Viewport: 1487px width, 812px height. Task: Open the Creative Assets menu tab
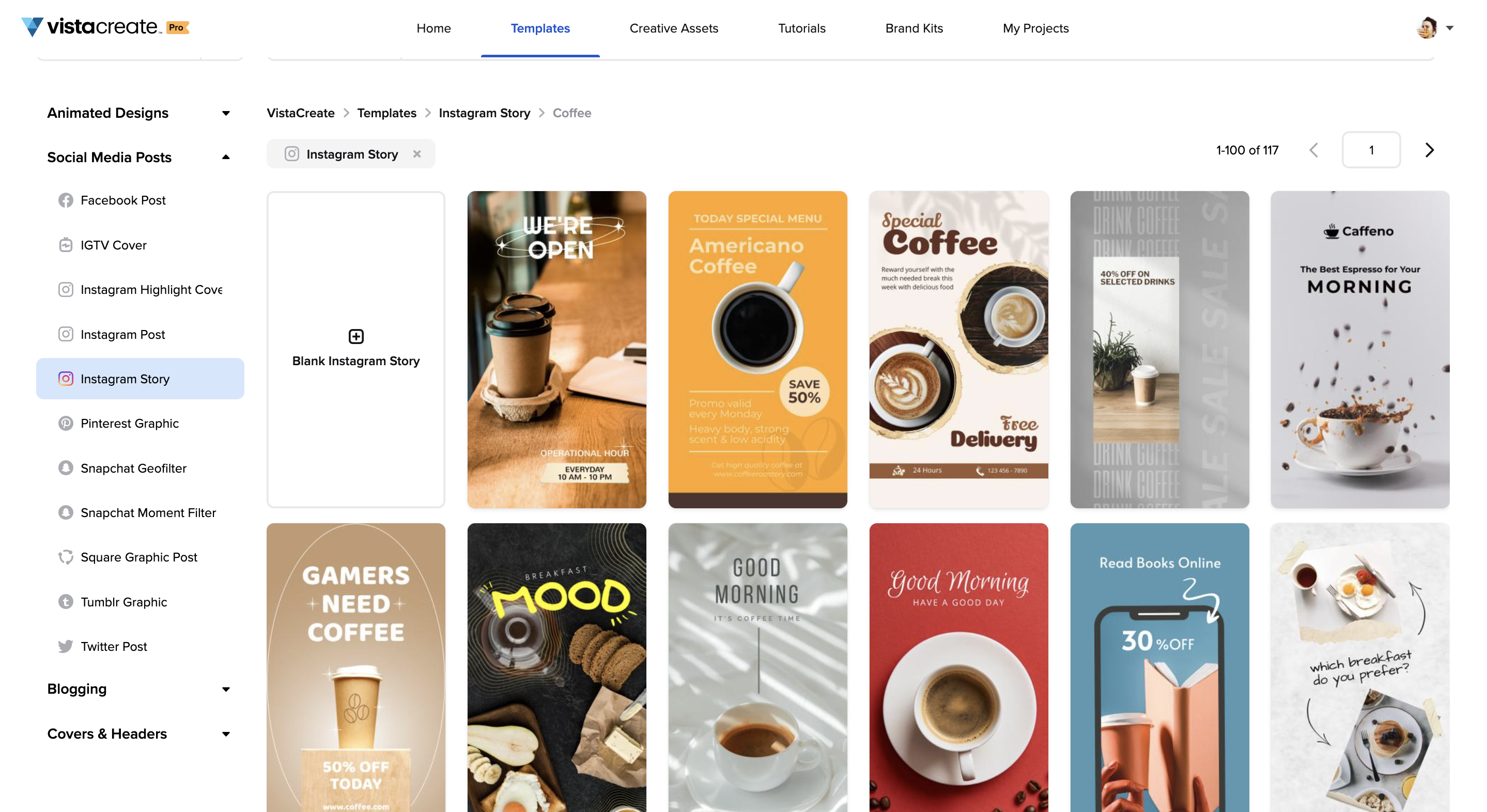click(674, 27)
